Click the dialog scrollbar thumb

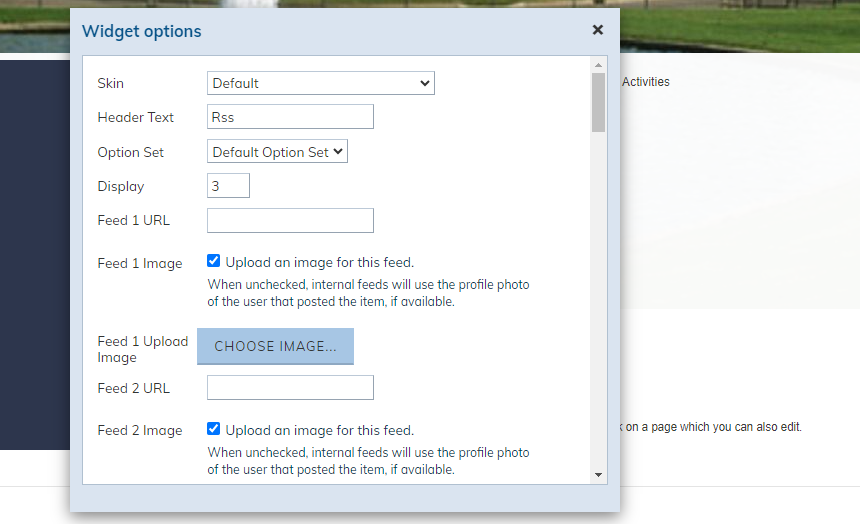pos(598,103)
